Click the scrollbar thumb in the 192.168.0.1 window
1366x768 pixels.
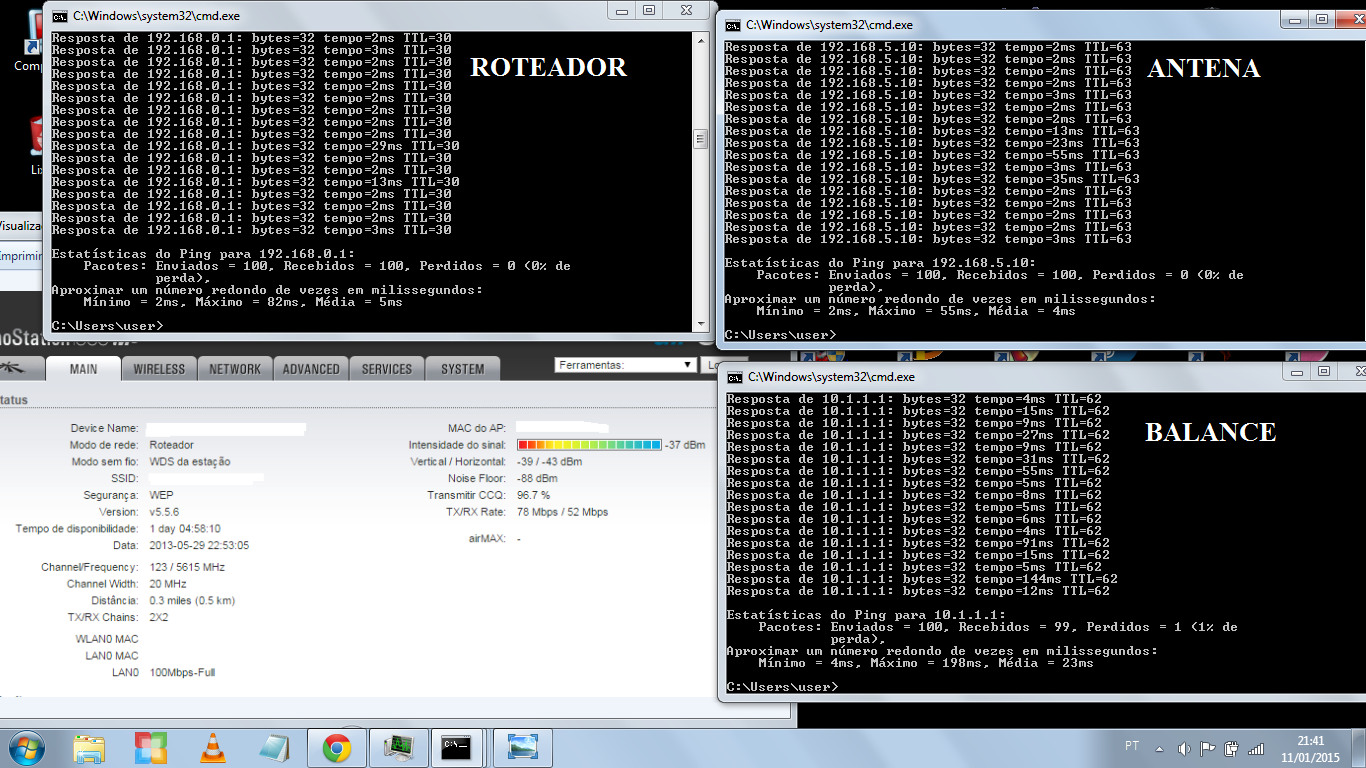tap(701, 139)
